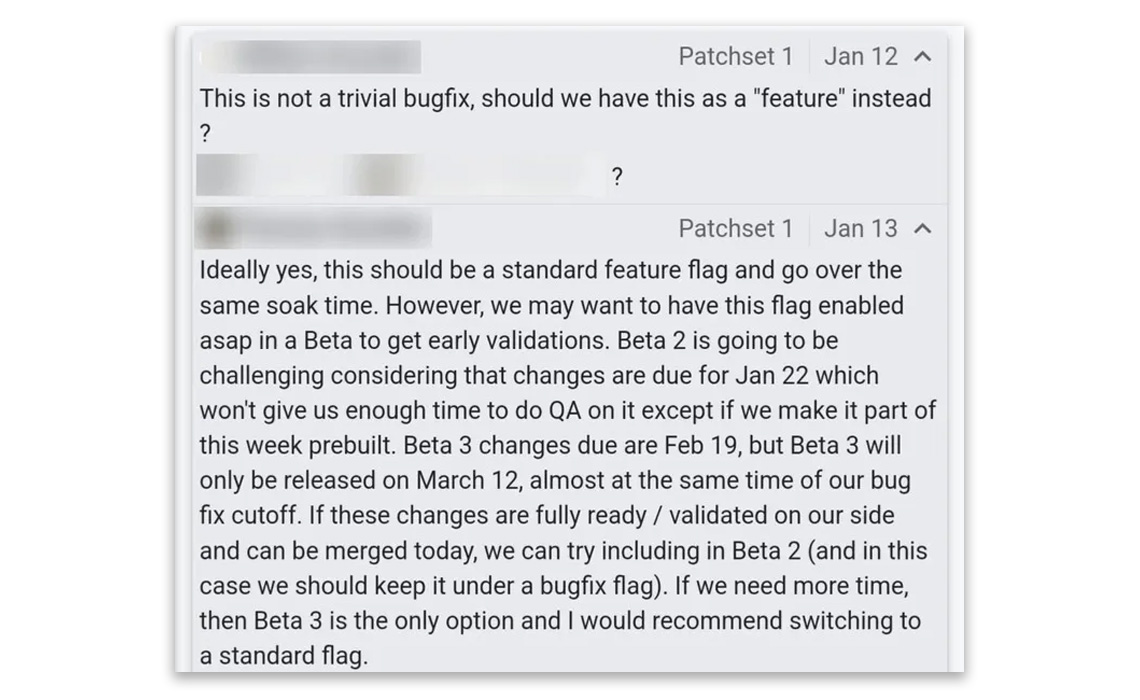The width and height of the screenshot is (1140, 700).
Task: Open Patchset 1 link on Jan 12 comment
Action: tap(735, 57)
